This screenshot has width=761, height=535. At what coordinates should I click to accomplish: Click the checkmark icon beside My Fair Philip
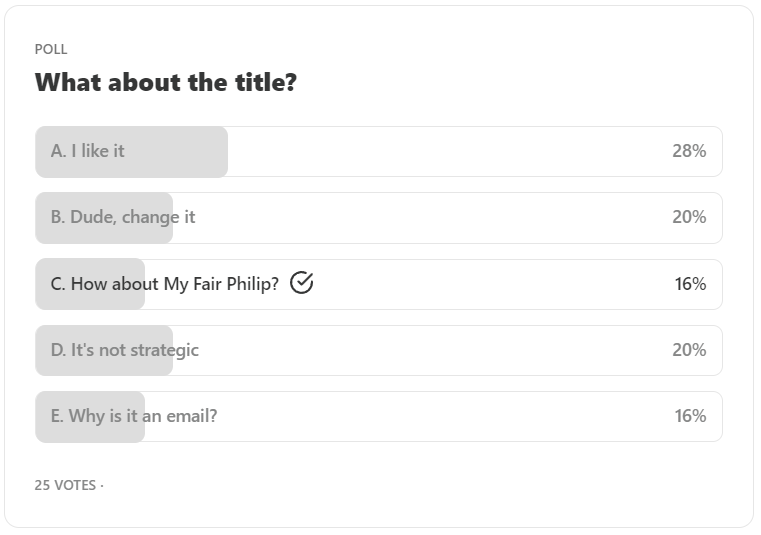tap(301, 283)
